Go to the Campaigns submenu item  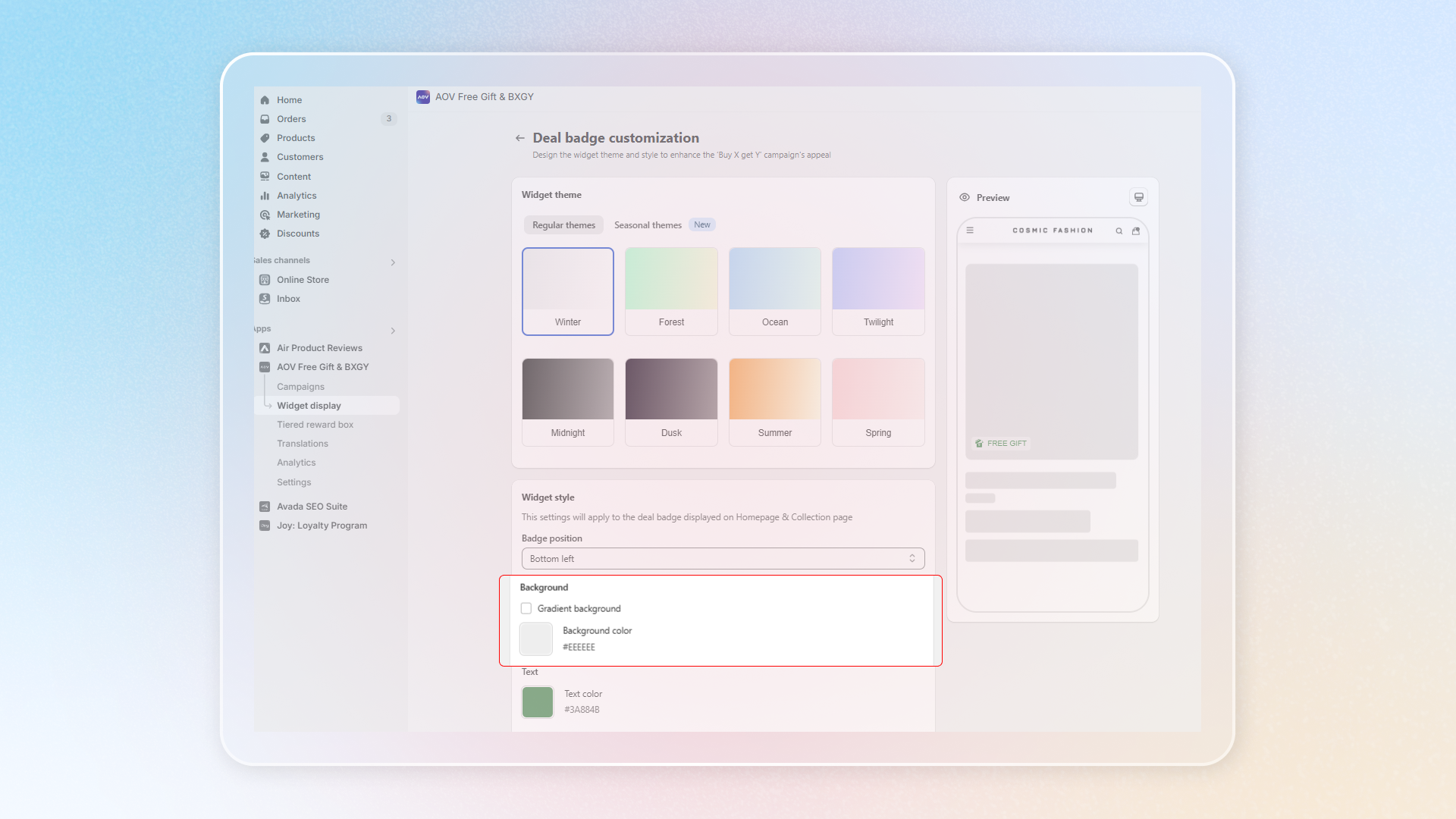[300, 387]
